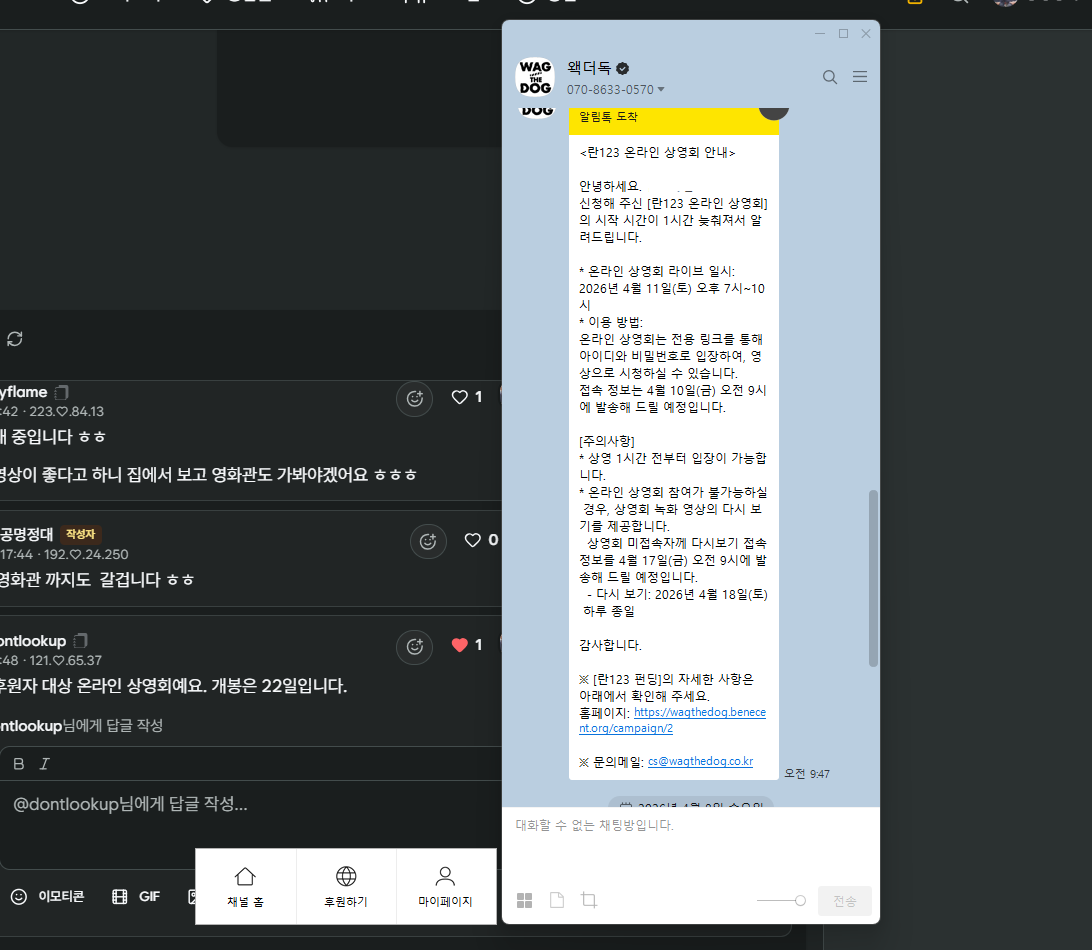This screenshot has height=950, width=1092.
Task: Click the 공명정대 username
Action: click(x=26, y=534)
